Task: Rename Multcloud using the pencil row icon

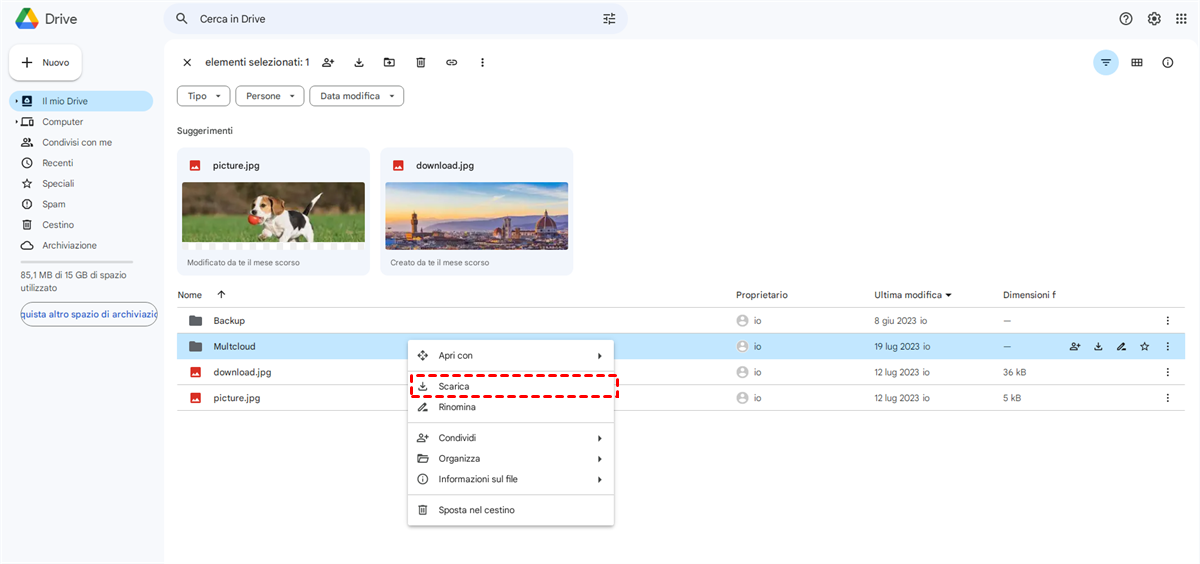Action: (1121, 346)
